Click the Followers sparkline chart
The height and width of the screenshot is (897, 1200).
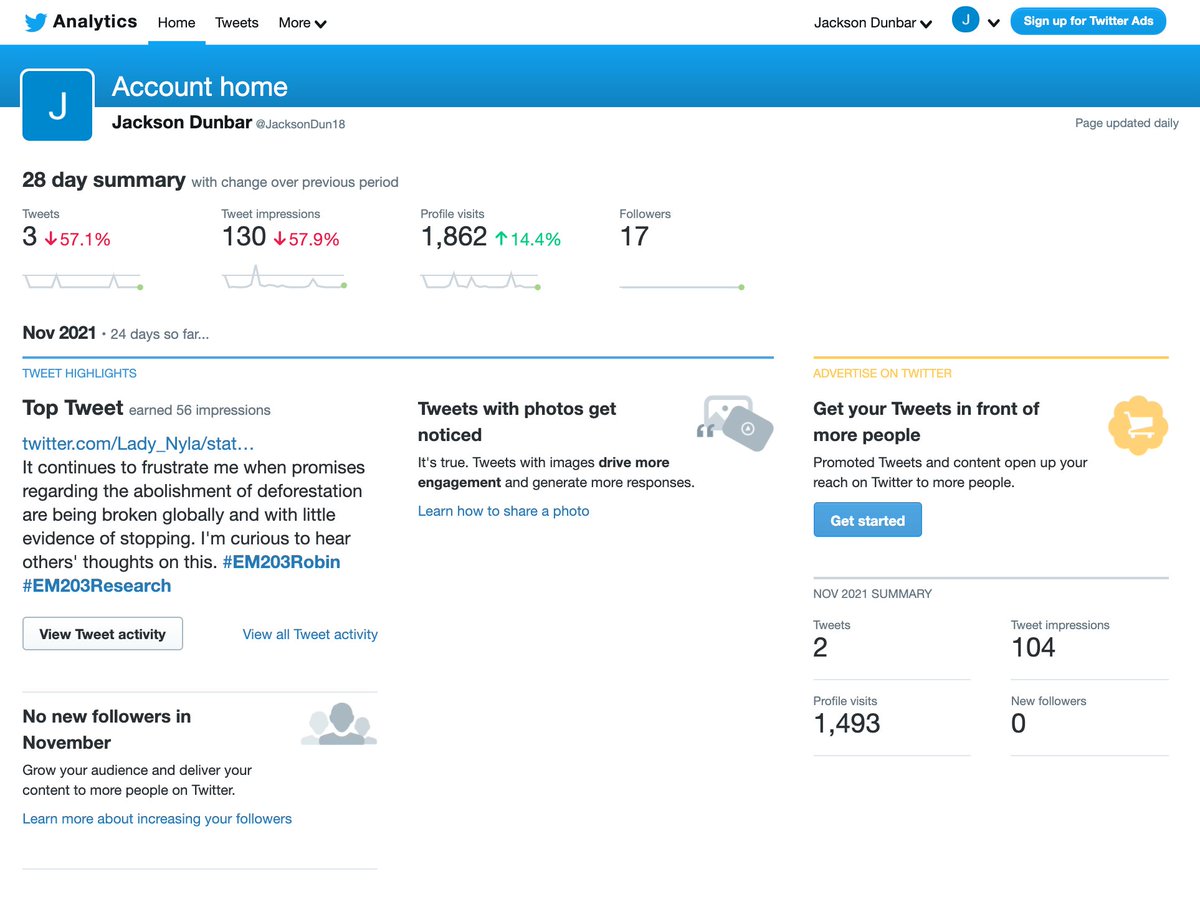tap(682, 287)
